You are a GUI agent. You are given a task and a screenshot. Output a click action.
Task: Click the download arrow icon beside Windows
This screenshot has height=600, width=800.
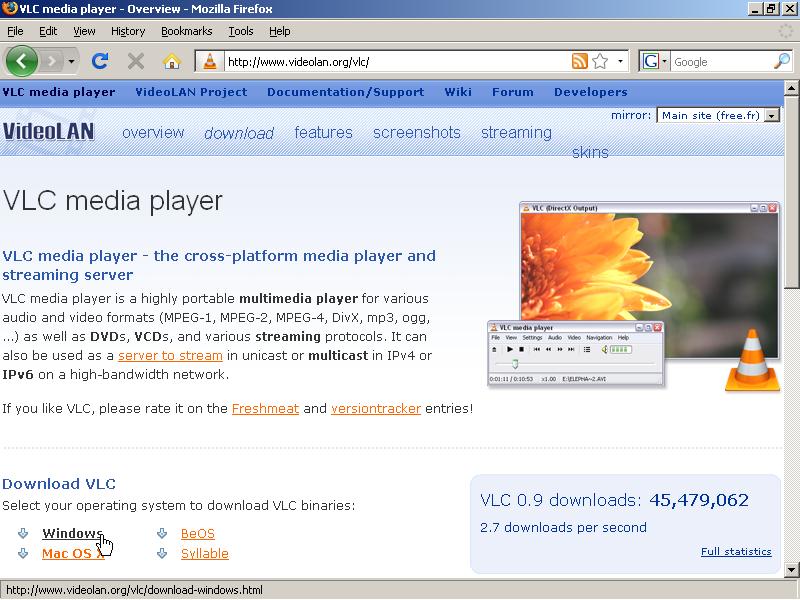tap(22, 533)
